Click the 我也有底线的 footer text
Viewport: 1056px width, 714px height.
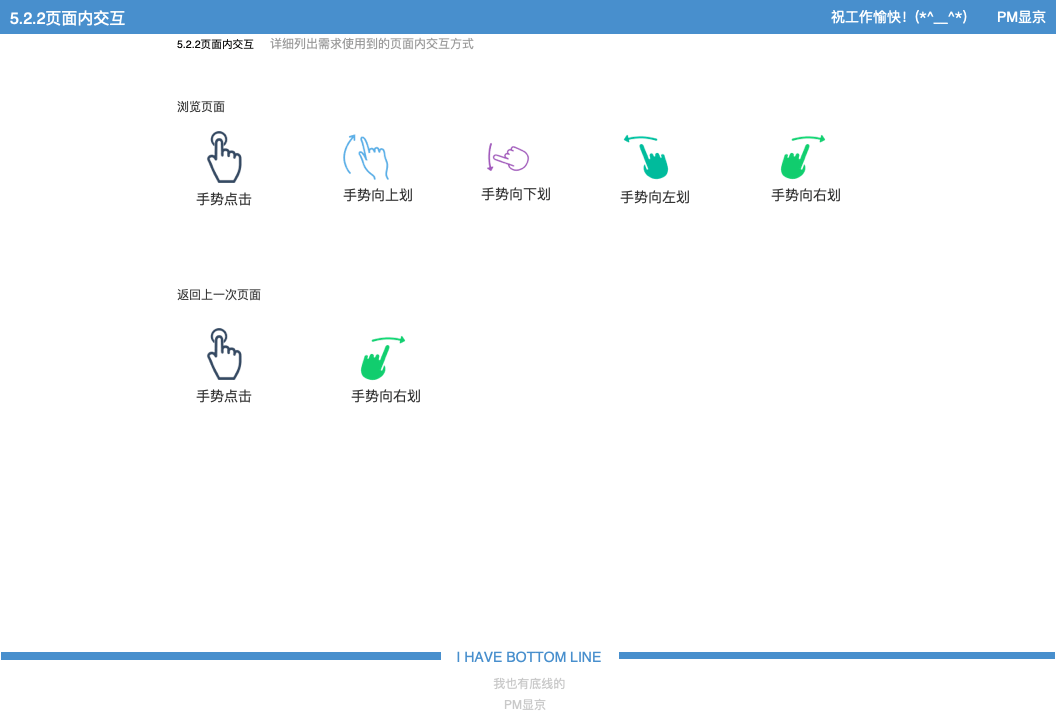click(529, 684)
